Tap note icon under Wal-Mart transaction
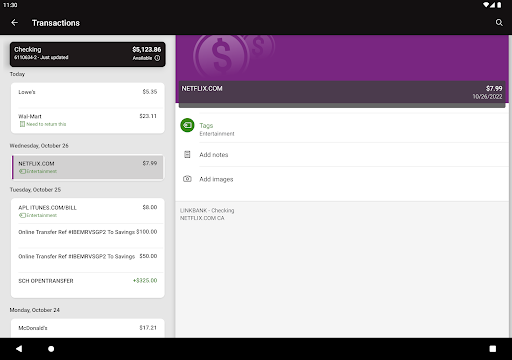 22,124
